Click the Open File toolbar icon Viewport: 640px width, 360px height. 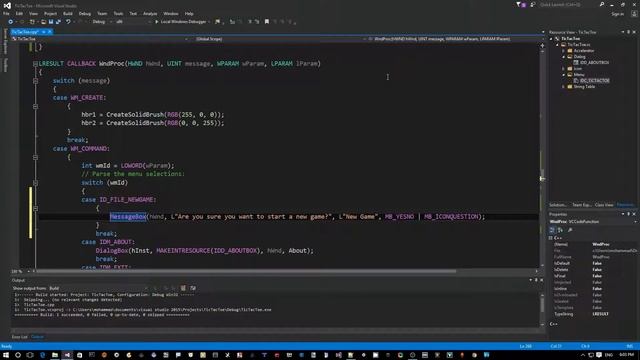pos(43,22)
